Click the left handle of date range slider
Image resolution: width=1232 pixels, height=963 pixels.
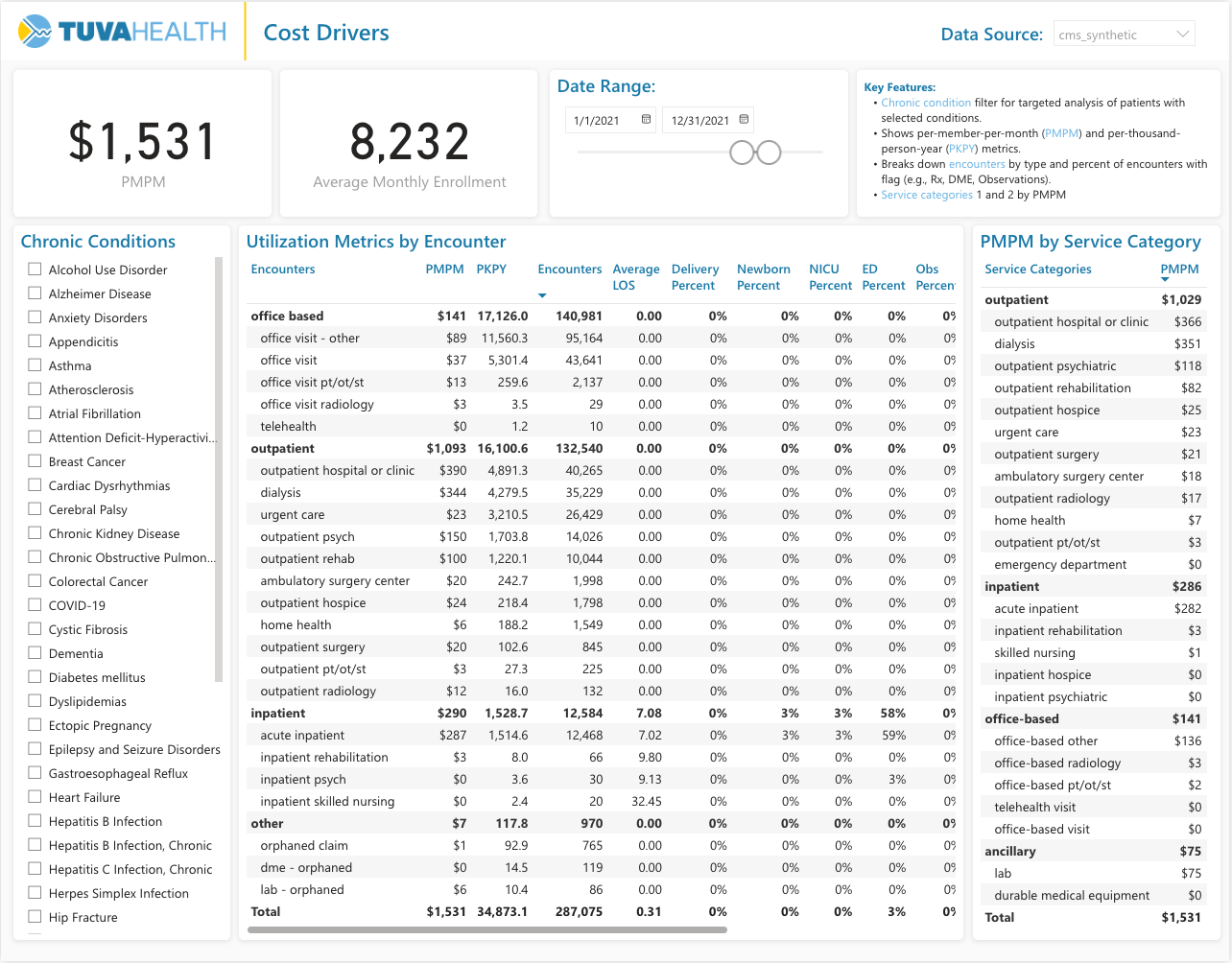[742, 153]
